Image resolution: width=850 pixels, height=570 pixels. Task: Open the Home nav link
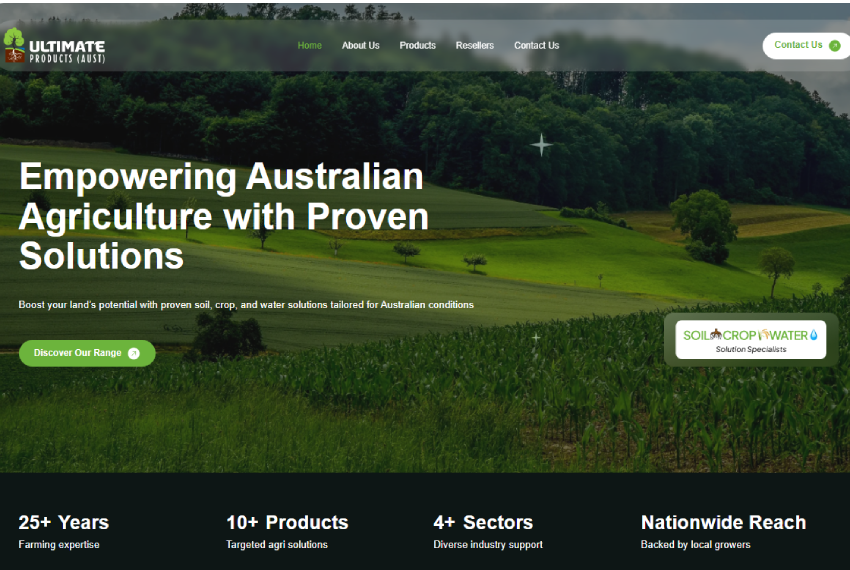click(x=310, y=46)
